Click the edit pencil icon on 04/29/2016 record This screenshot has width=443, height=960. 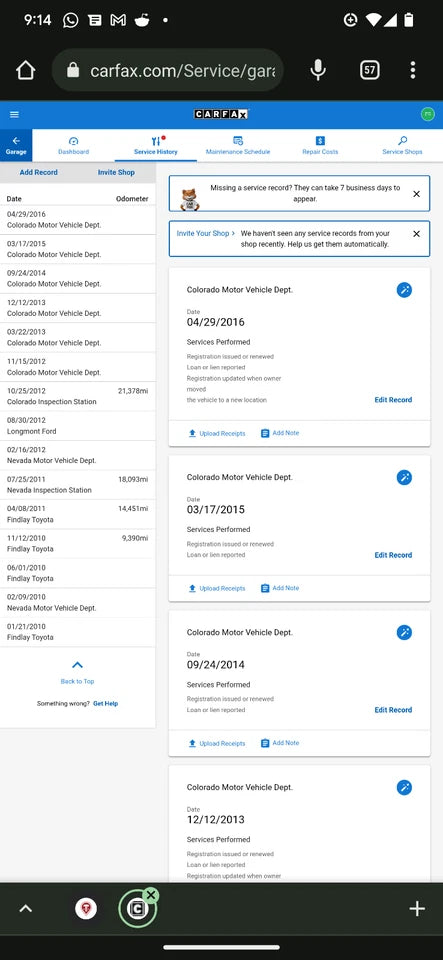coord(404,290)
